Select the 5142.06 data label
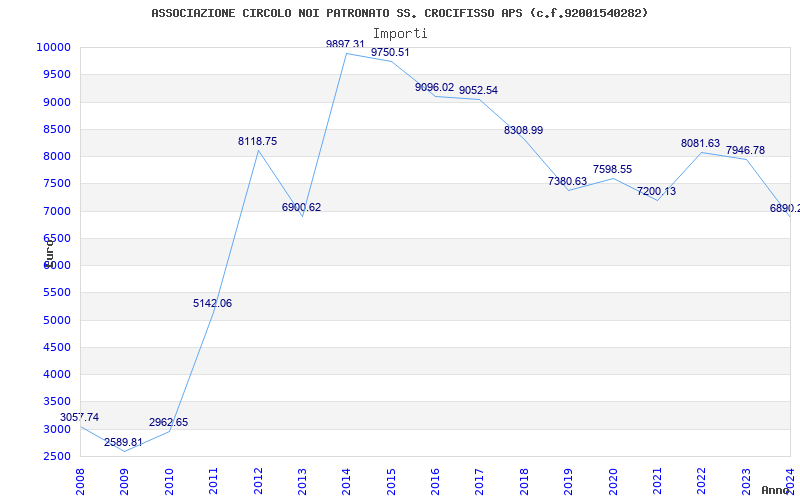Image resolution: width=800 pixels, height=500 pixels. point(212,303)
